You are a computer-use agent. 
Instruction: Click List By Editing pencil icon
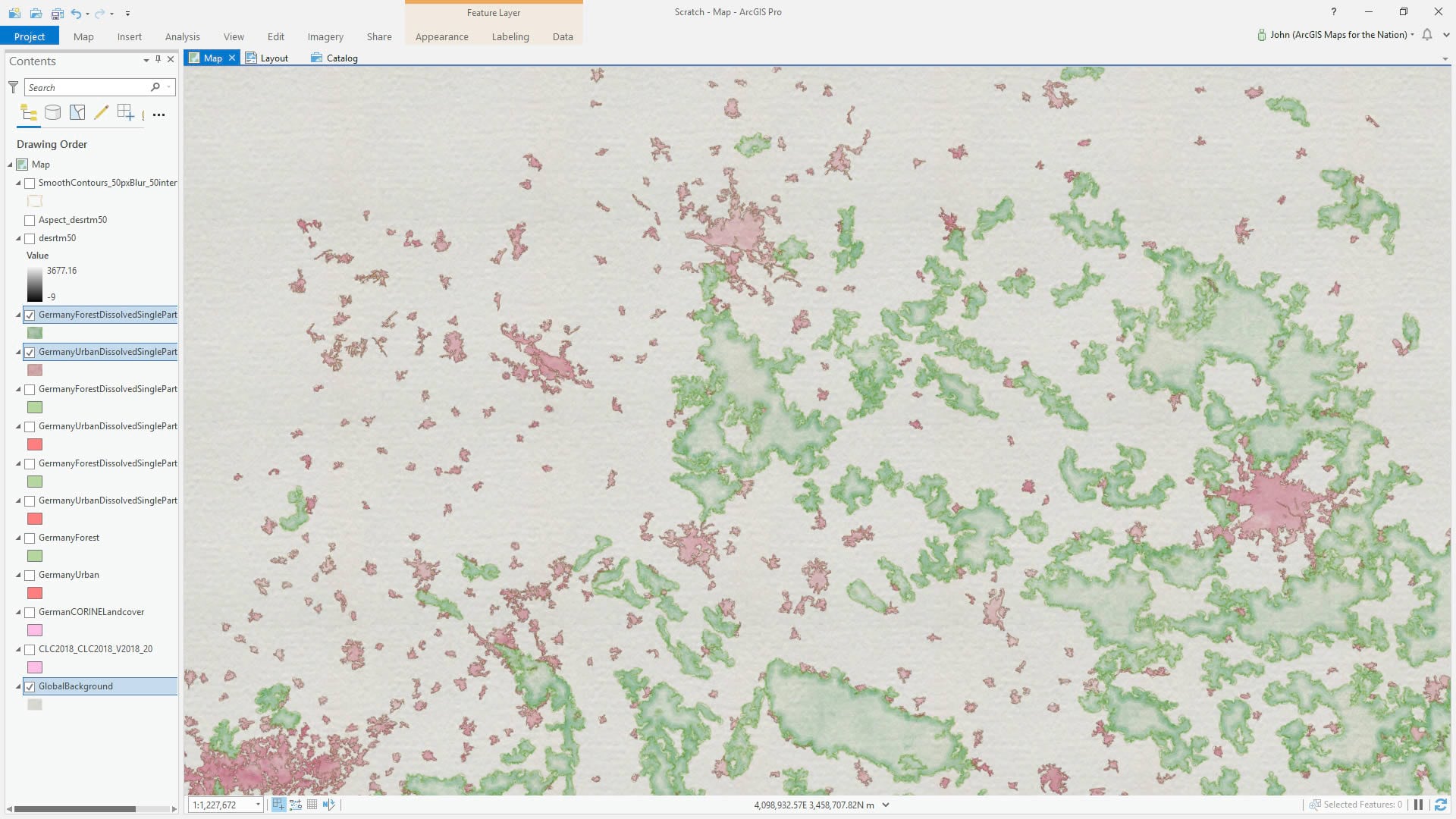coord(101,113)
